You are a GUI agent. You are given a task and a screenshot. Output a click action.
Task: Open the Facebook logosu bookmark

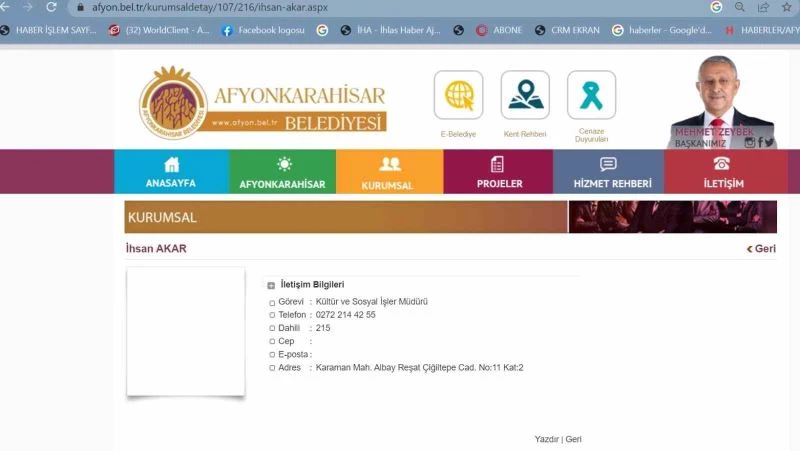click(262, 30)
